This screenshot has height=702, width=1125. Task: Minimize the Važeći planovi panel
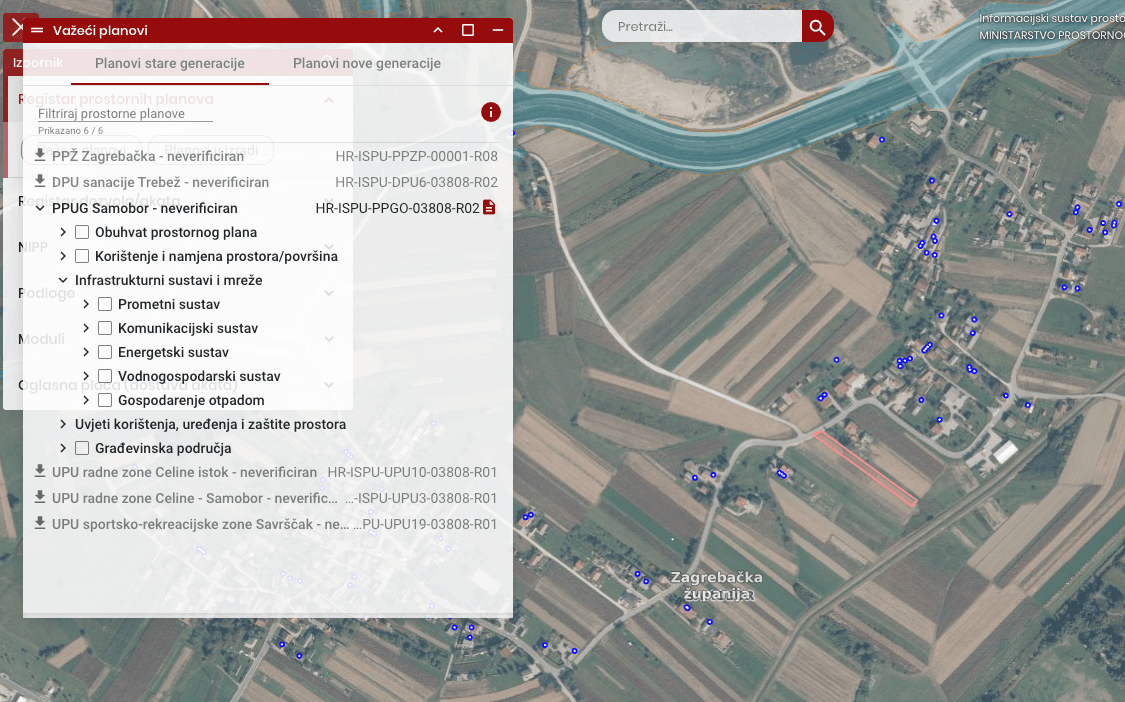pyautogui.click(x=498, y=30)
